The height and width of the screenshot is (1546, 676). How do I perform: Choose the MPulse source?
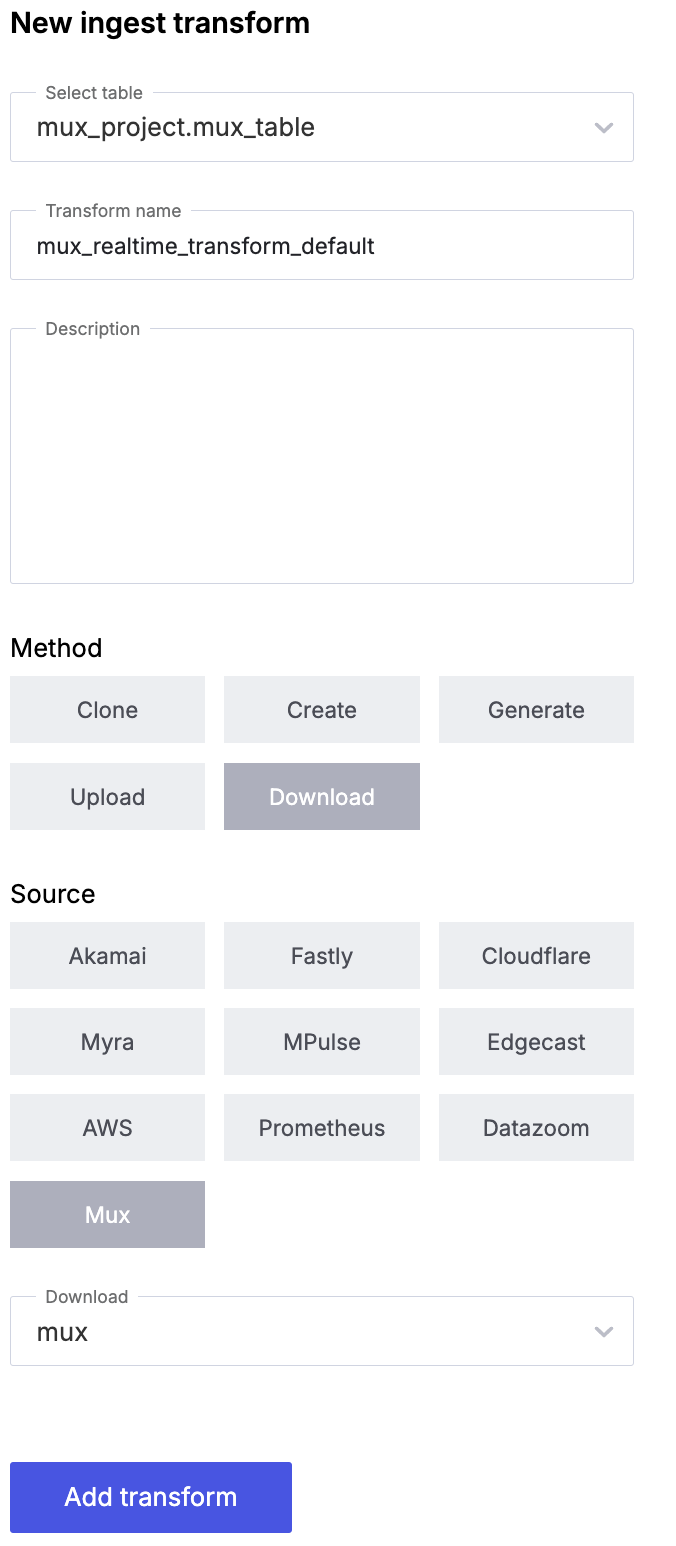tap(321, 1041)
